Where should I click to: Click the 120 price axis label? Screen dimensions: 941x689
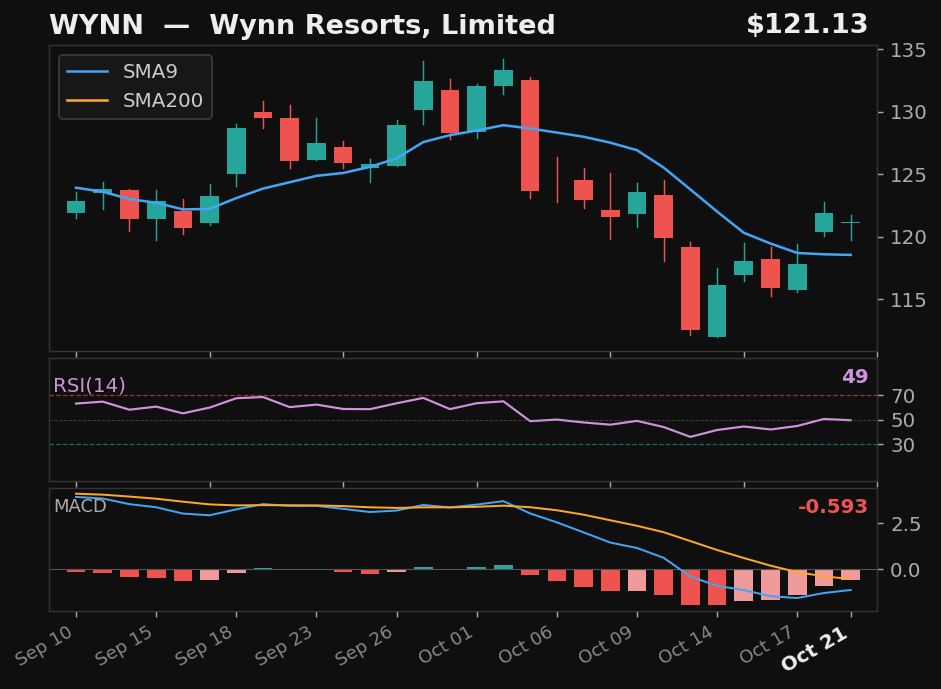pos(907,238)
